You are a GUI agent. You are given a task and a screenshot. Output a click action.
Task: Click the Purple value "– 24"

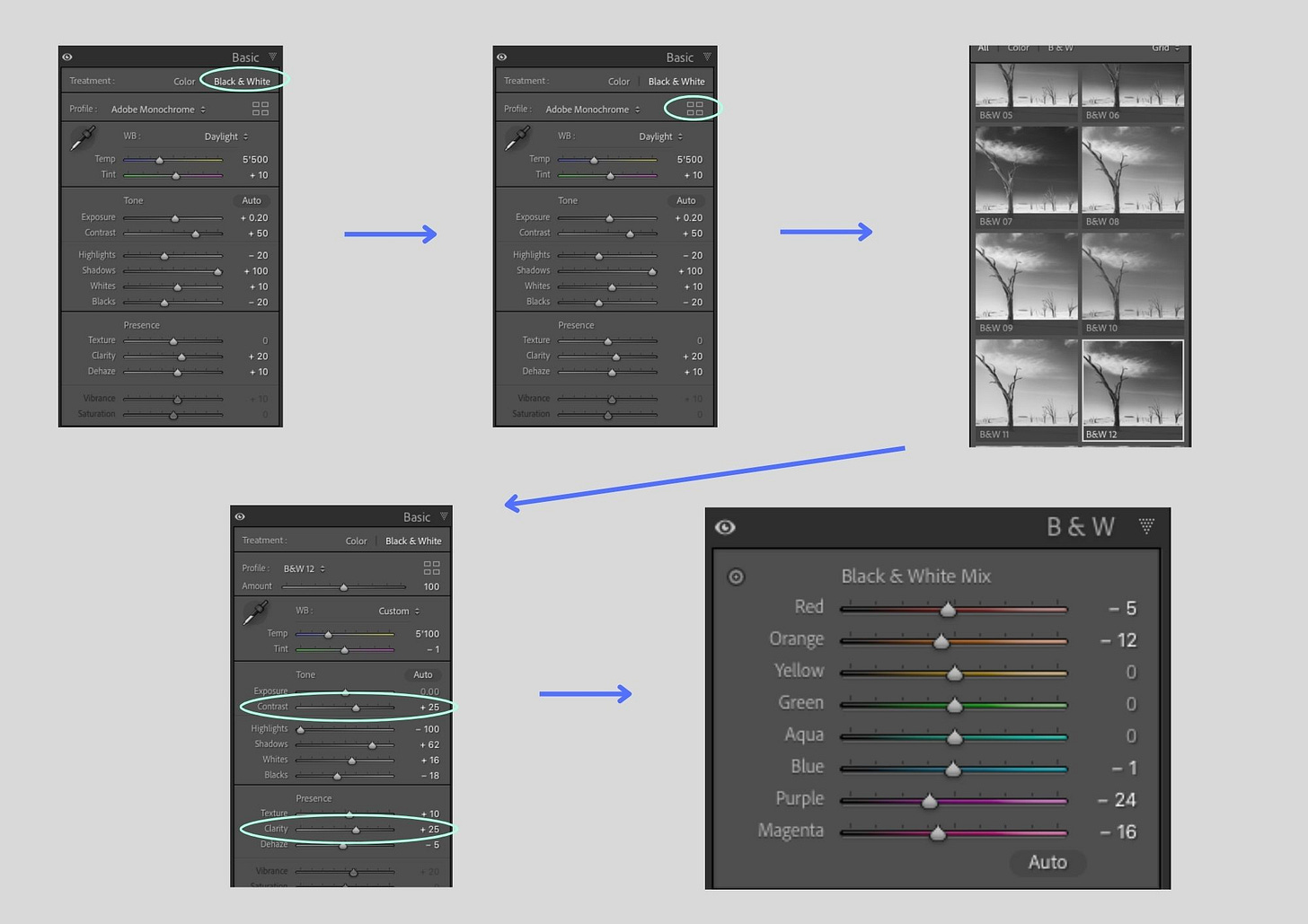(x=1117, y=800)
